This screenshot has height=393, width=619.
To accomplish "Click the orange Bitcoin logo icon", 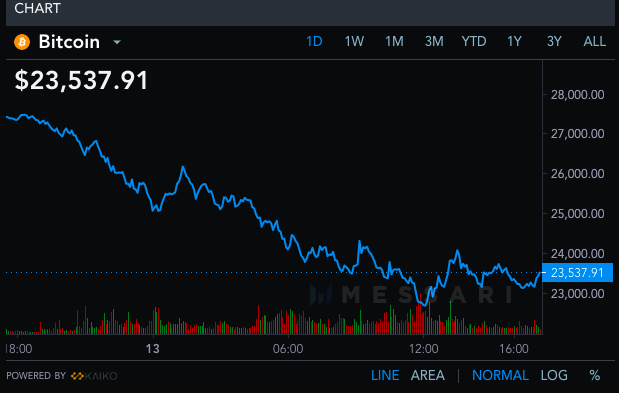I will tap(22, 42).
